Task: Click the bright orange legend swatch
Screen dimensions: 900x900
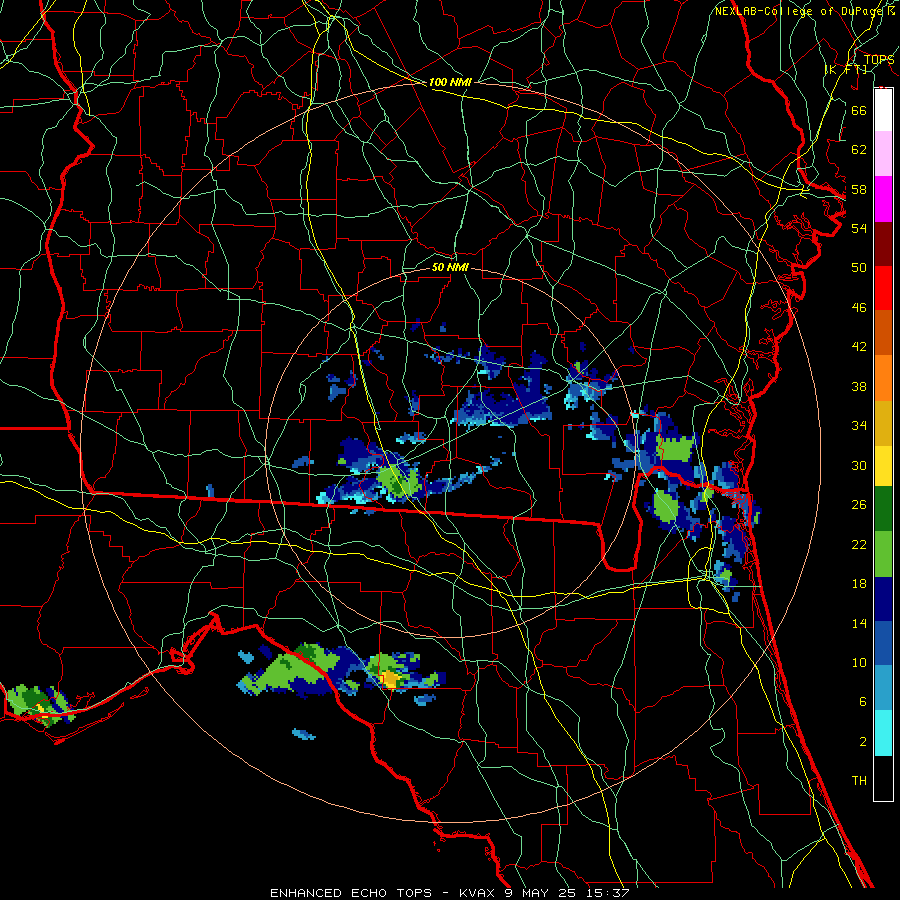Action: pyautogui.click(x=883, y=378)
